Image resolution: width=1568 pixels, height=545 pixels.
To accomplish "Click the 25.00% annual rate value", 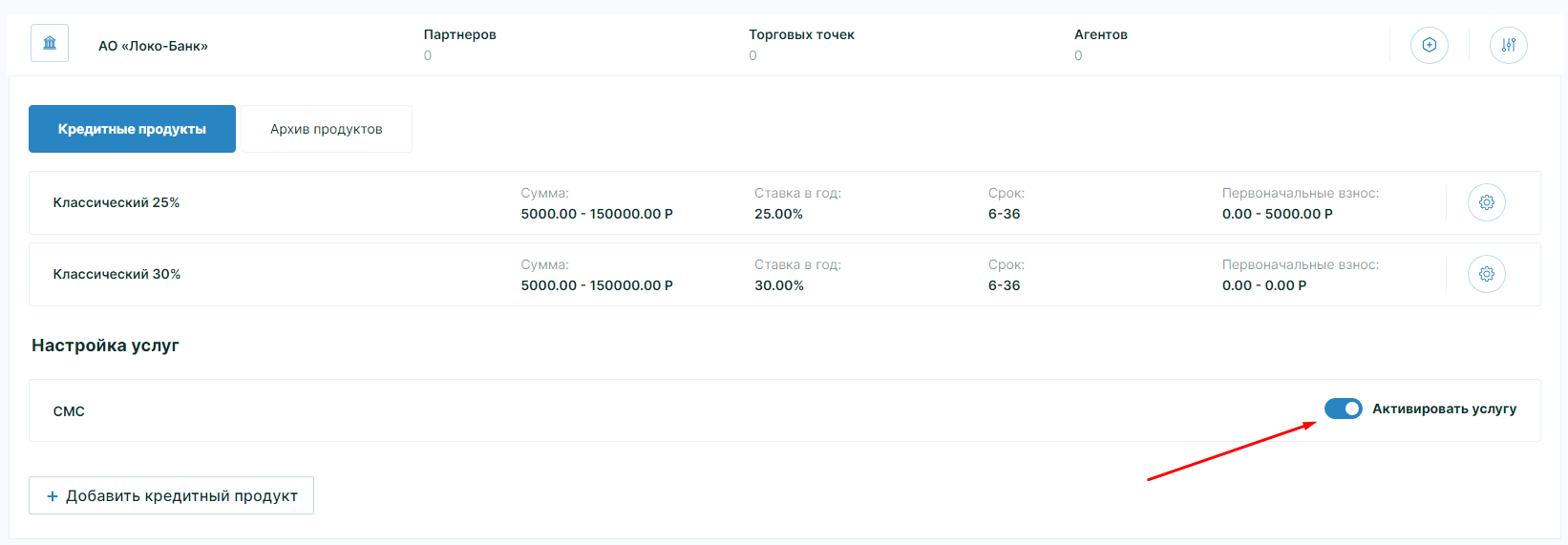I will tap(778, 214).
